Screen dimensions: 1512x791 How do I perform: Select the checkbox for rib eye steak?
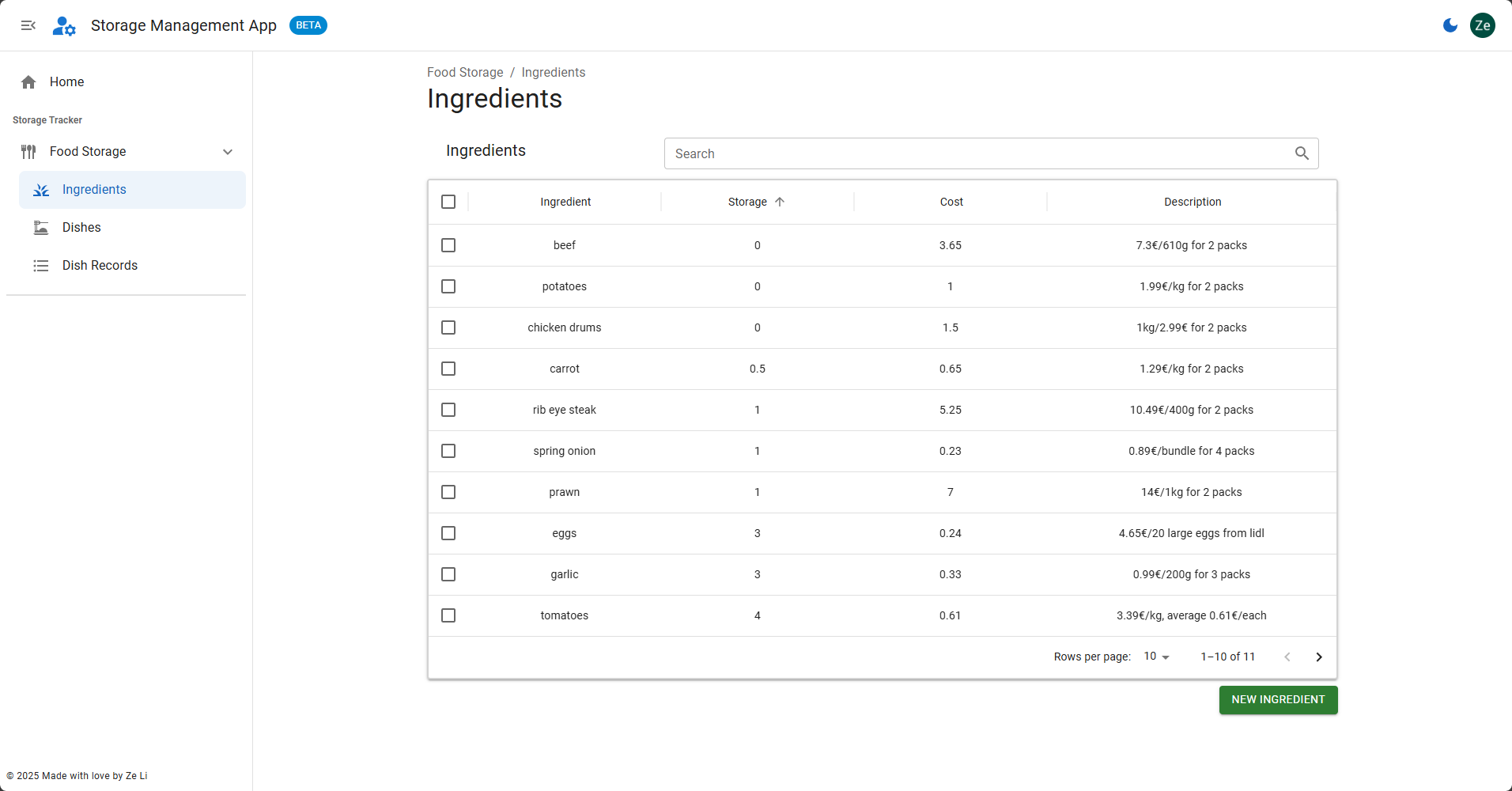click(x=448, y=410)
